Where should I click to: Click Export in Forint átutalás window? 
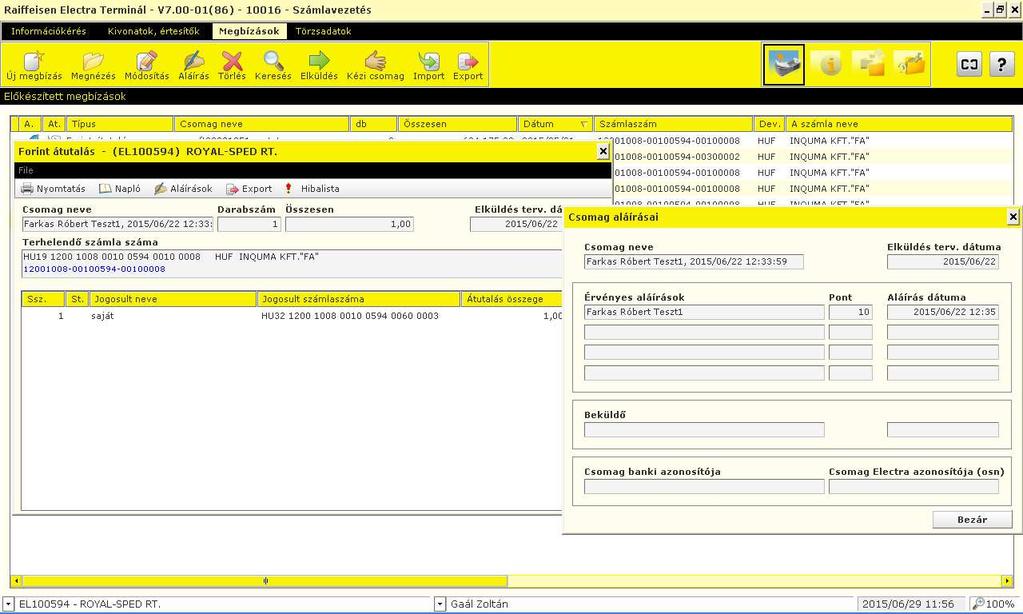pyautogui.click(x=249, y=189)
